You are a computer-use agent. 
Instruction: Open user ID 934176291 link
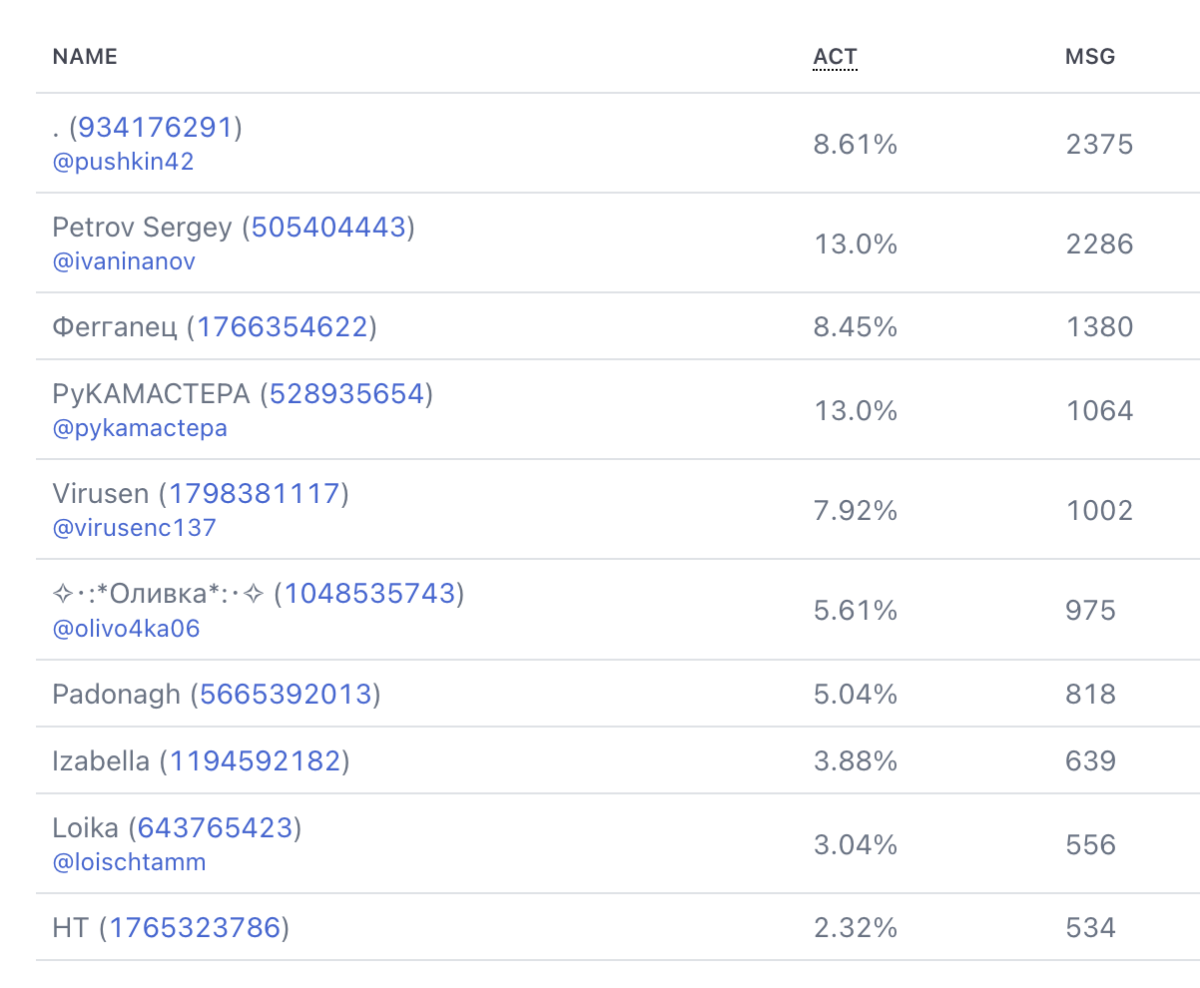click(156, 127)
